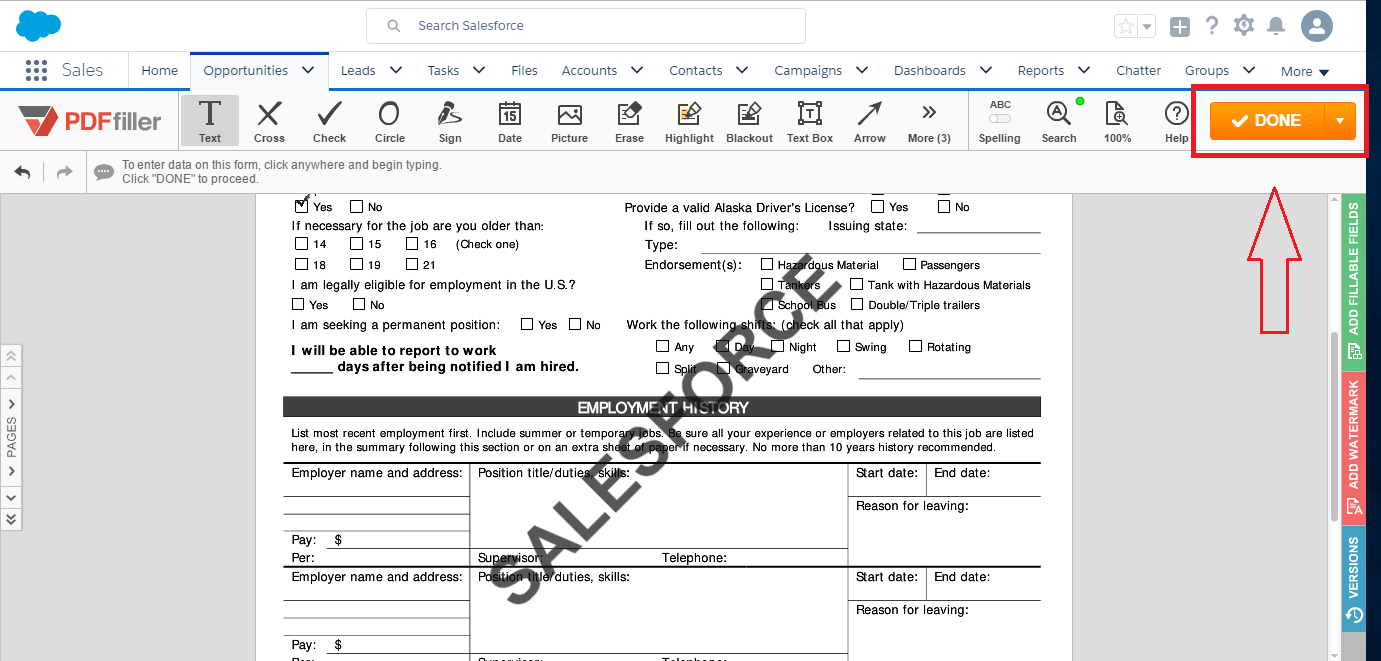
Task: Select the Highlight tool
Action: [689, 121]
